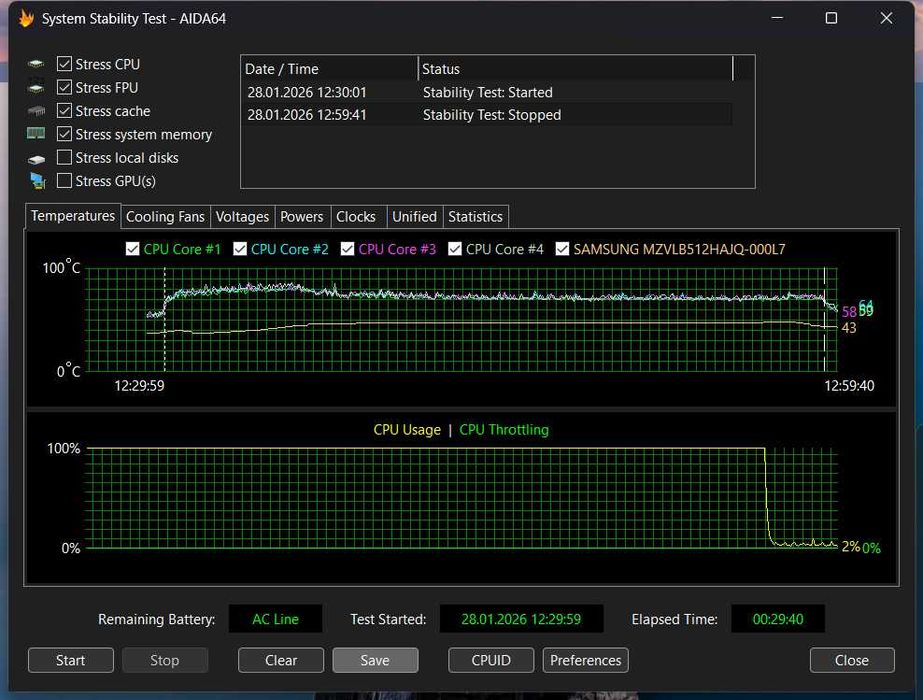This screenshot has height=700, width=923.
Task: Click the 28.01.2026 12:59:41 timestamp cell
Action: pyautogui.click(x=307, y=115)
